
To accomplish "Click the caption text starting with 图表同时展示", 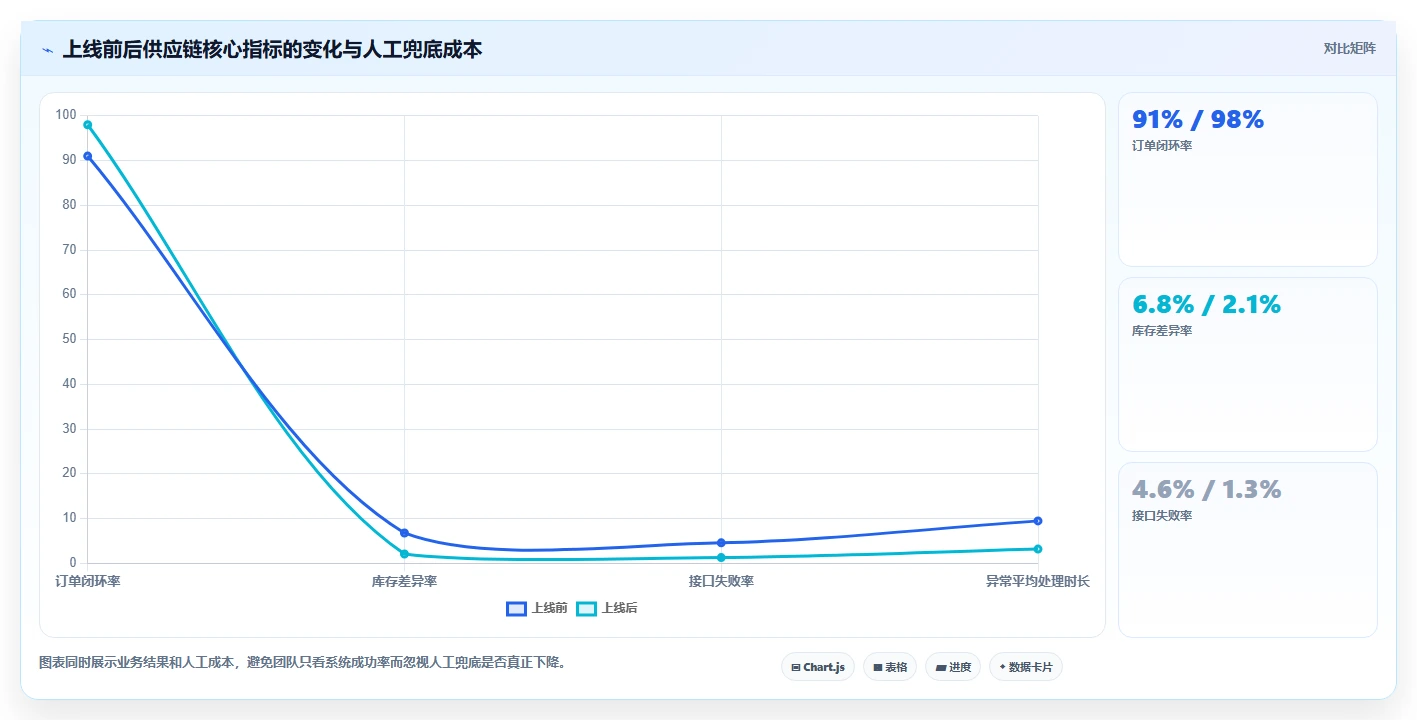I will pos(305,663).
